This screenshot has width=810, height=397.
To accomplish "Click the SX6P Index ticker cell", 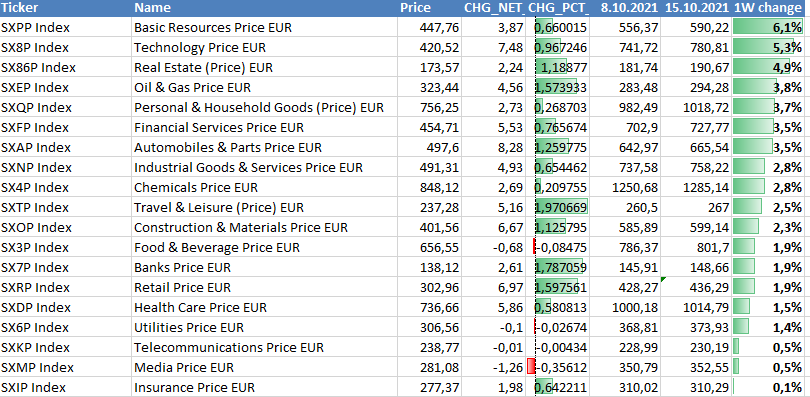I will [x=66, y=327].
